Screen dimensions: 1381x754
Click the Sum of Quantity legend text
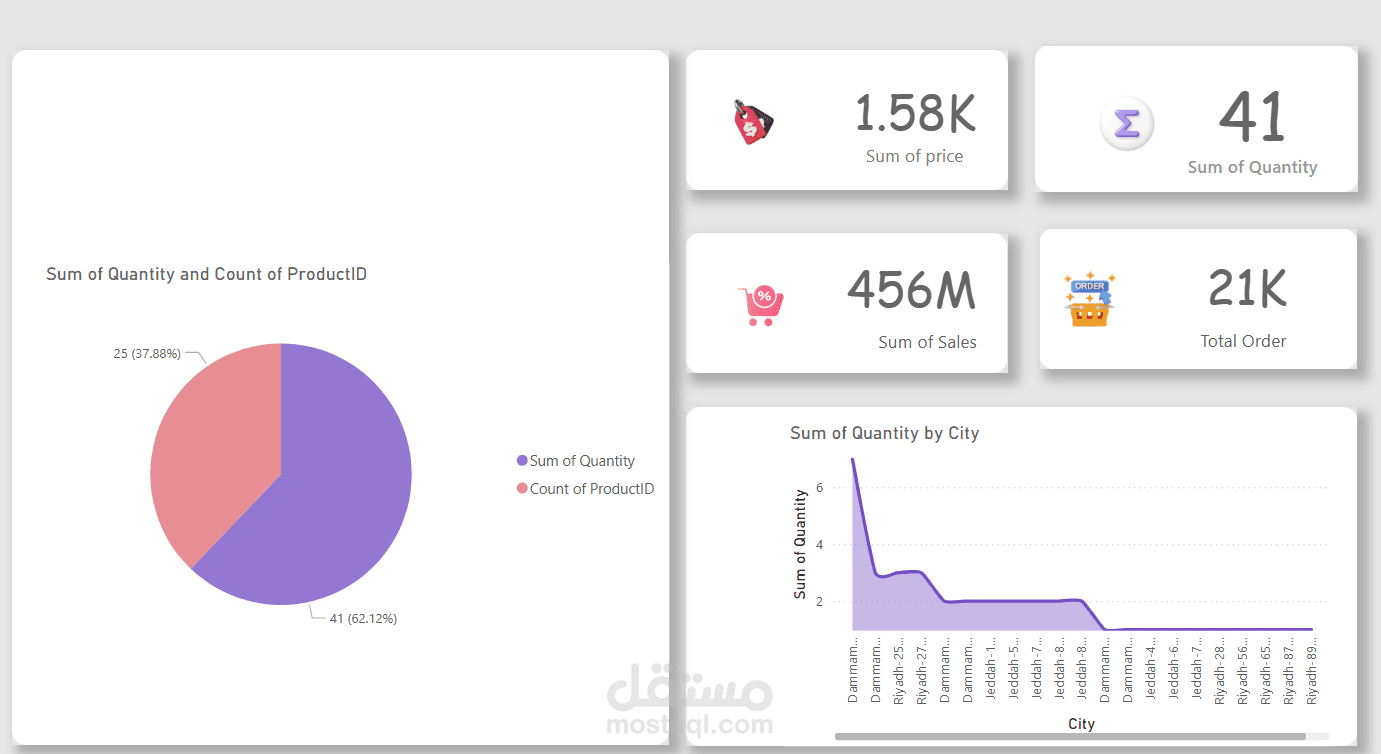pos(582,461)
